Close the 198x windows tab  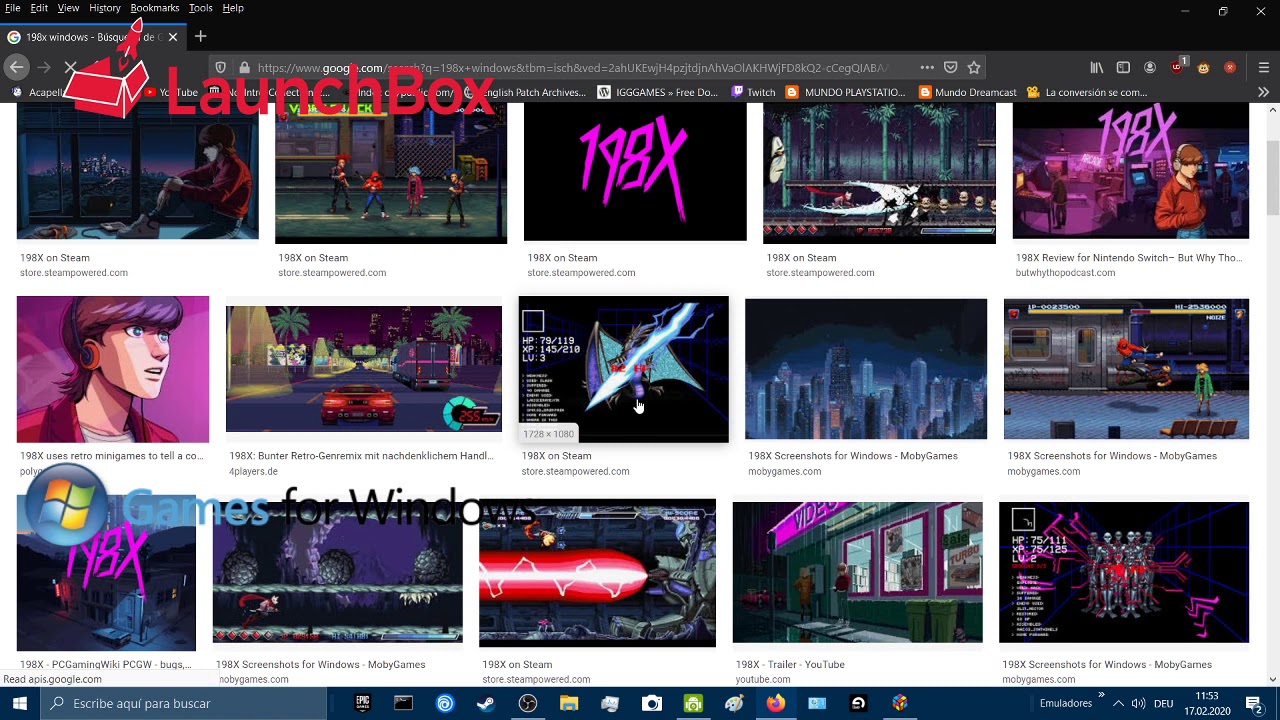172,37
